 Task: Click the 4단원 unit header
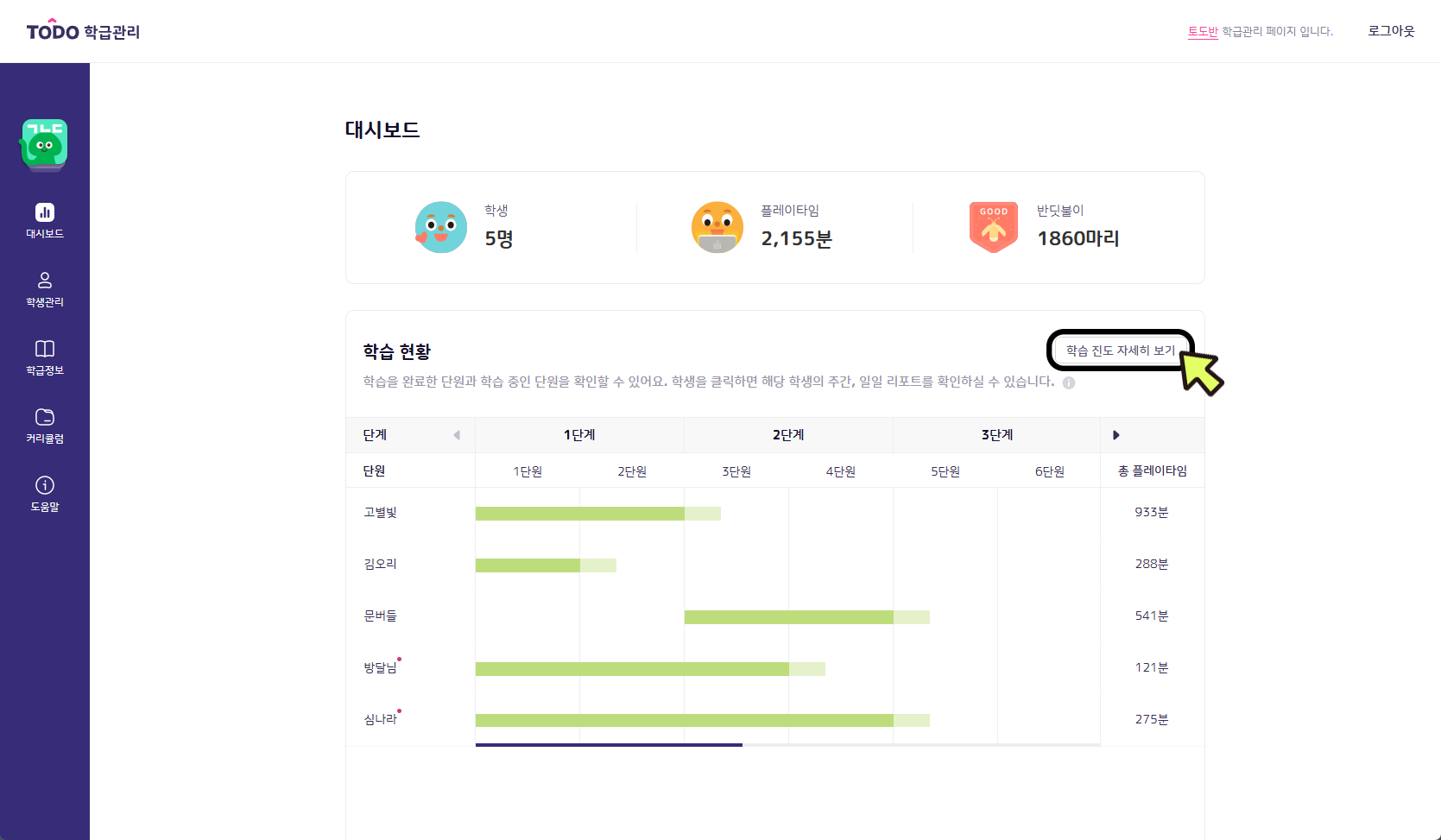coord(841,471)
